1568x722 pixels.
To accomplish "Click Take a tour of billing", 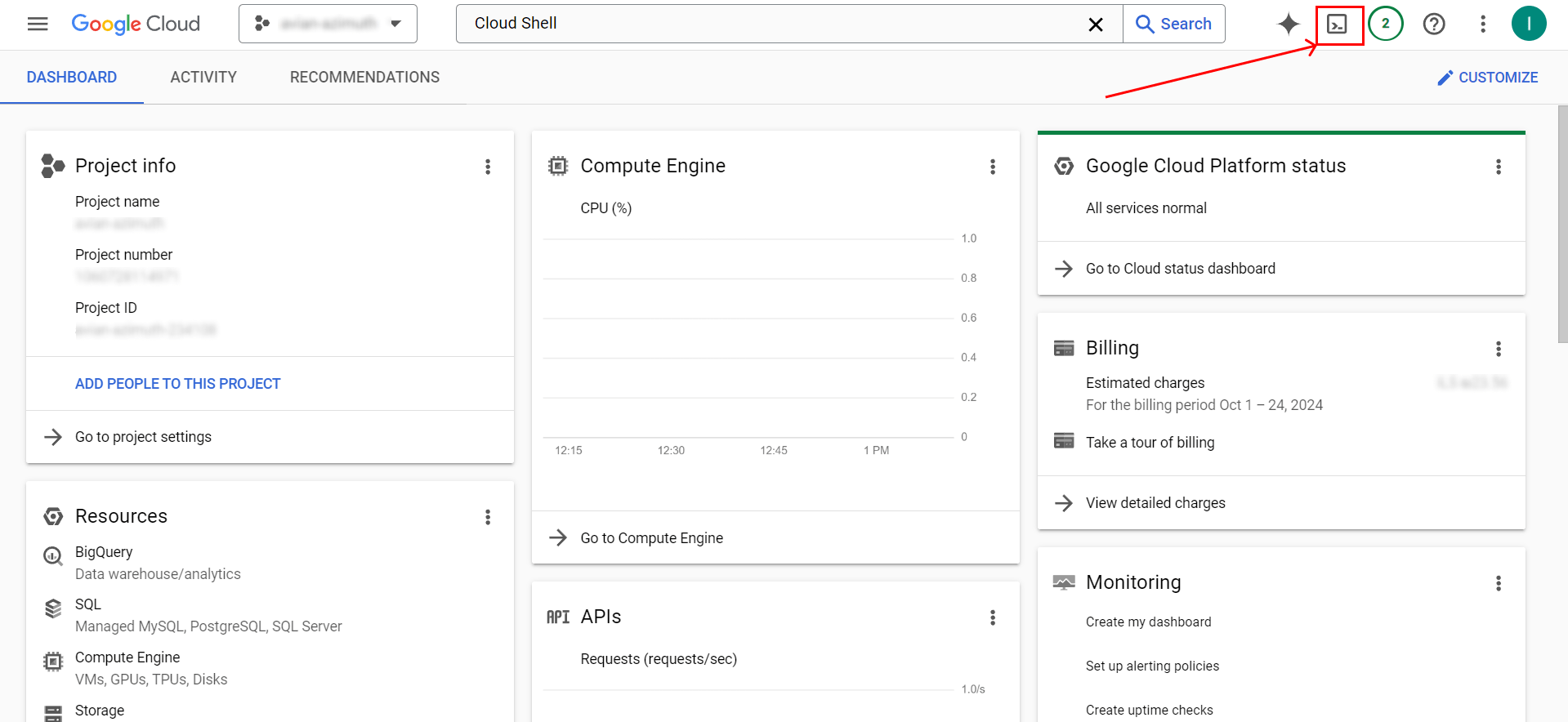I will [1150, 443].
